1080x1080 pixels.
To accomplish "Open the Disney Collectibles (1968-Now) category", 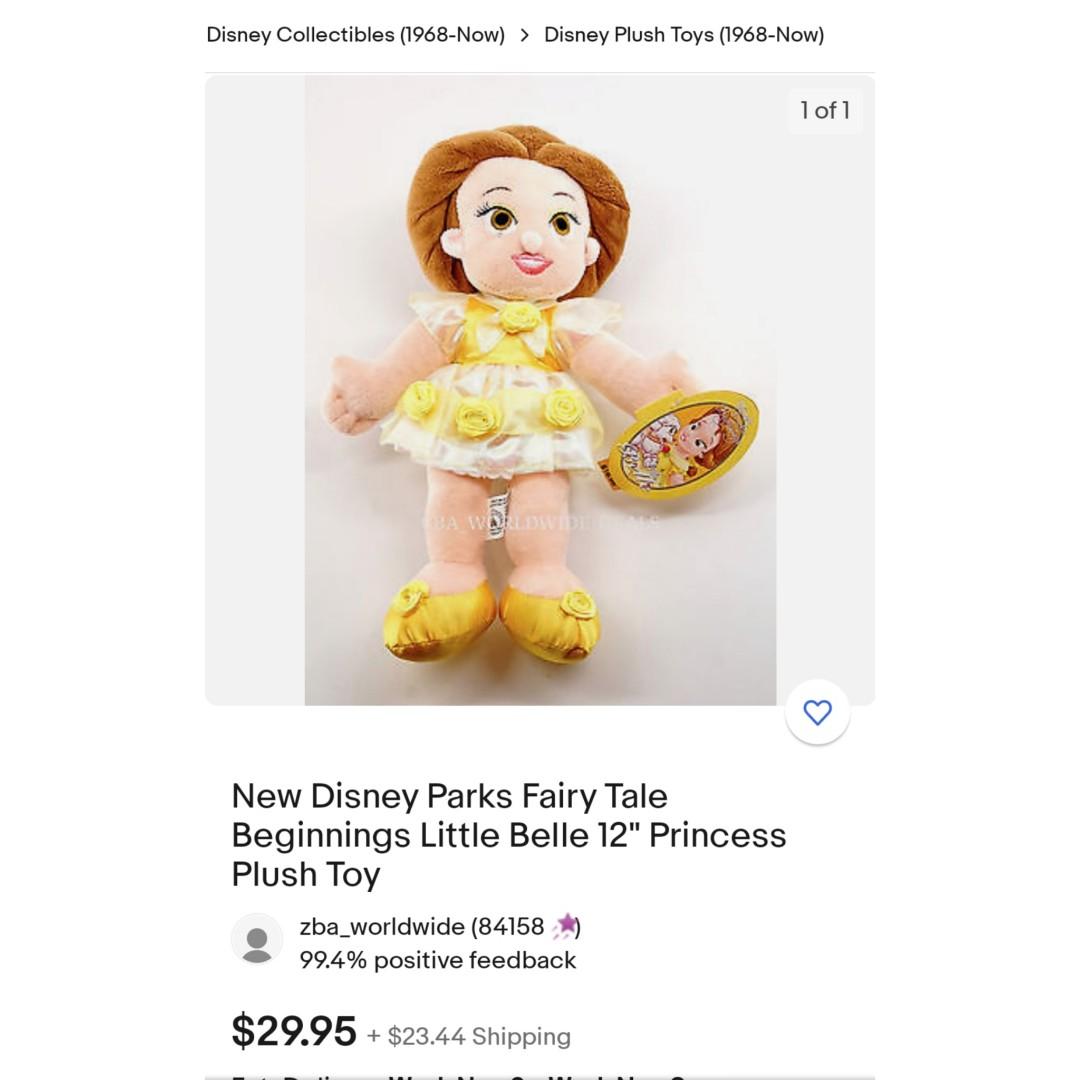I will pyautogui.click(x=355, y=34).
